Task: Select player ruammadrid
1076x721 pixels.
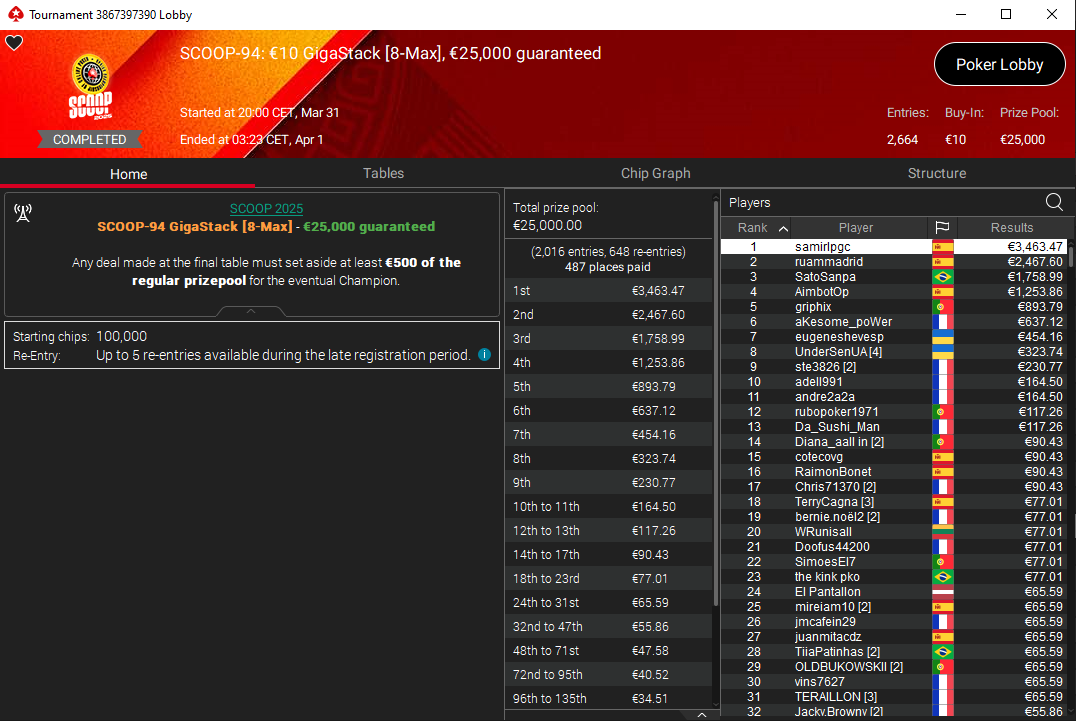Action: (x=893, y=261)
